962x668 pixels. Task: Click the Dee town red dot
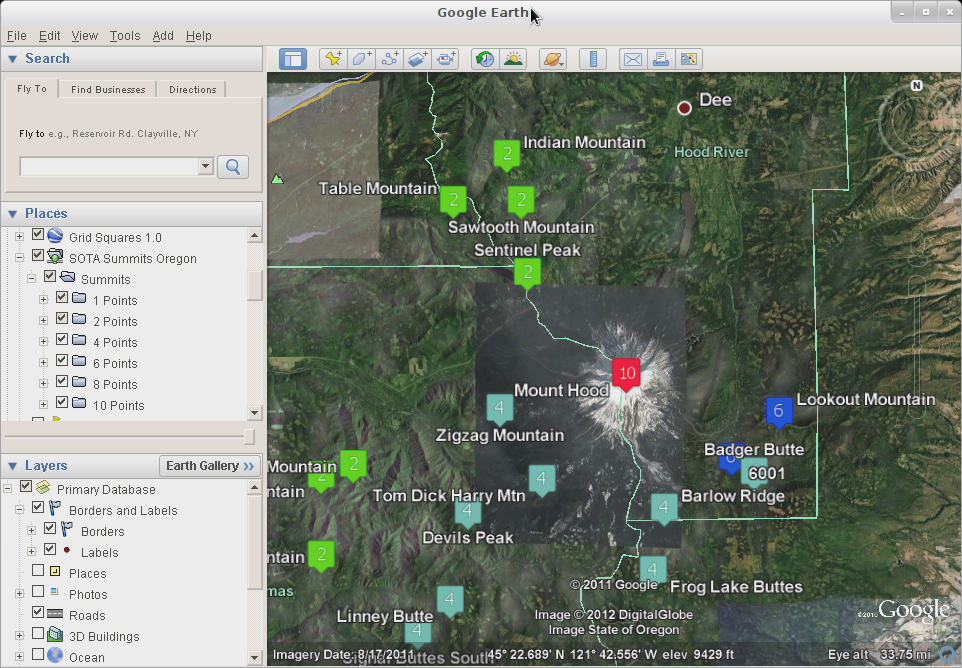tap(684, 108)
